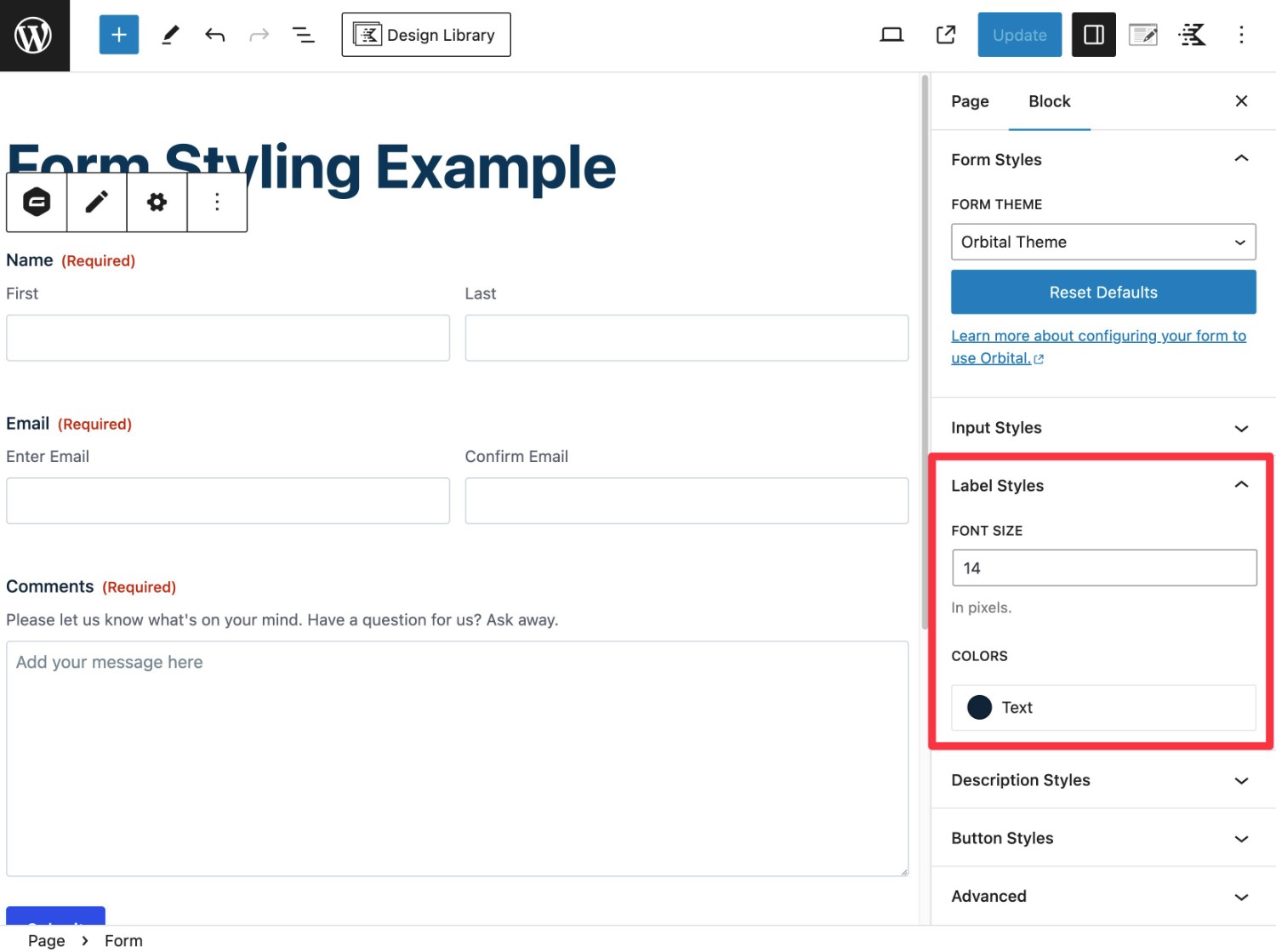Open the view page external link icon
1276x952 pixels.
(945, 35)
